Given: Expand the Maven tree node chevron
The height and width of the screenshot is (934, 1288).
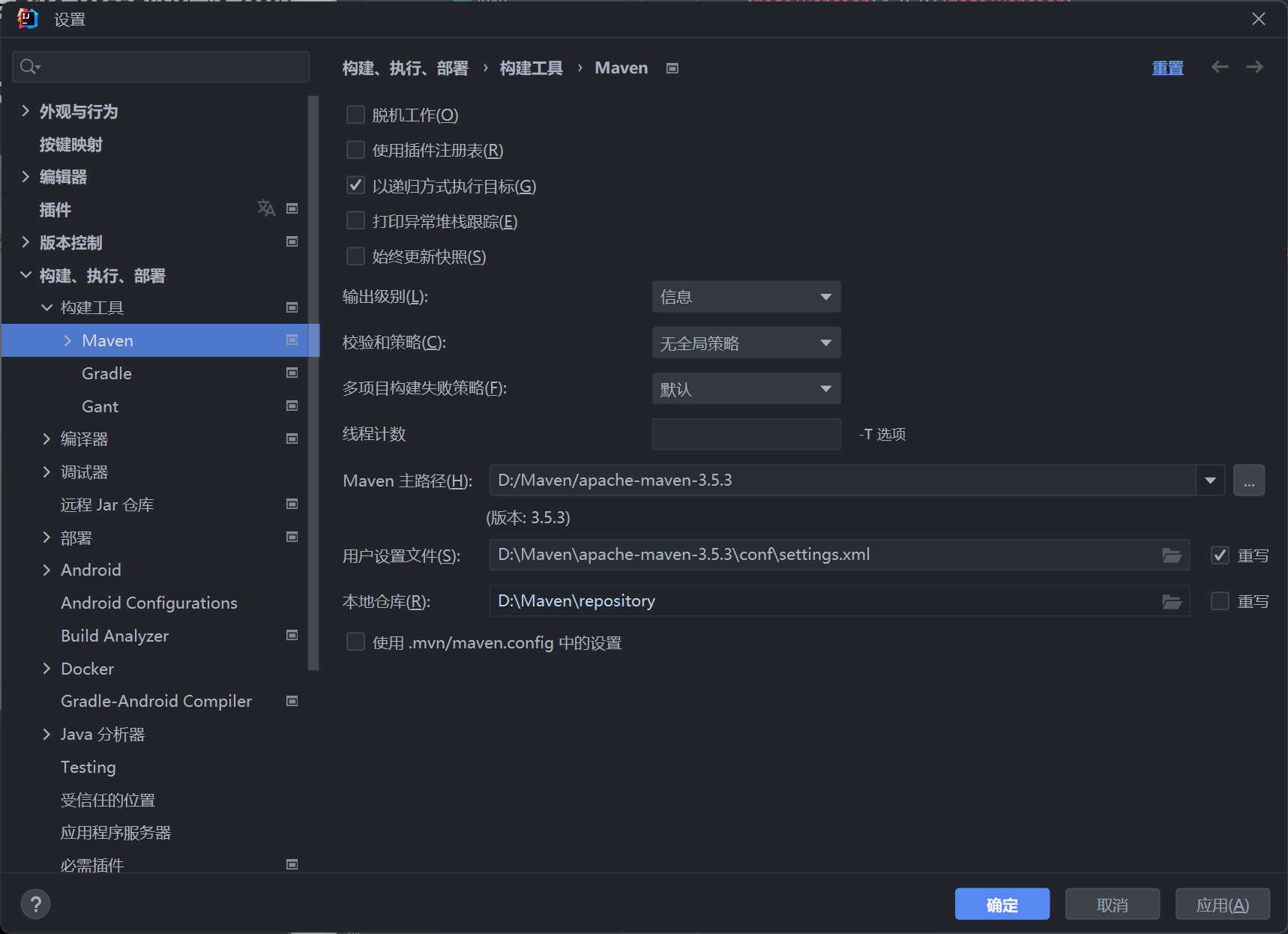Looking at the screenshot, I should [67, 341].
